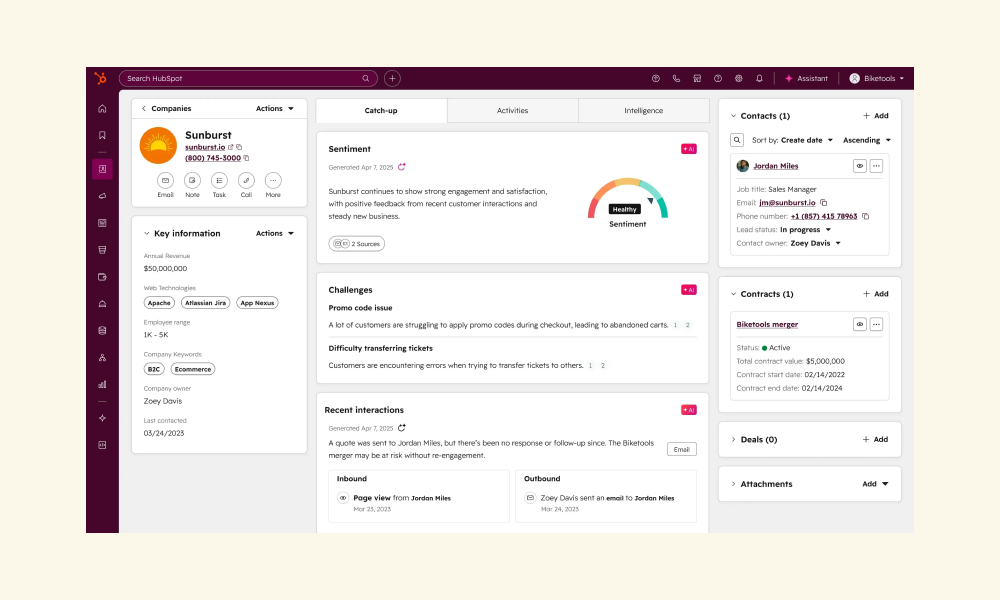1000x600 pixels.
Task: Copy the (800) 745-3000 number with copy icon
Action: click(x=246, y=158)
